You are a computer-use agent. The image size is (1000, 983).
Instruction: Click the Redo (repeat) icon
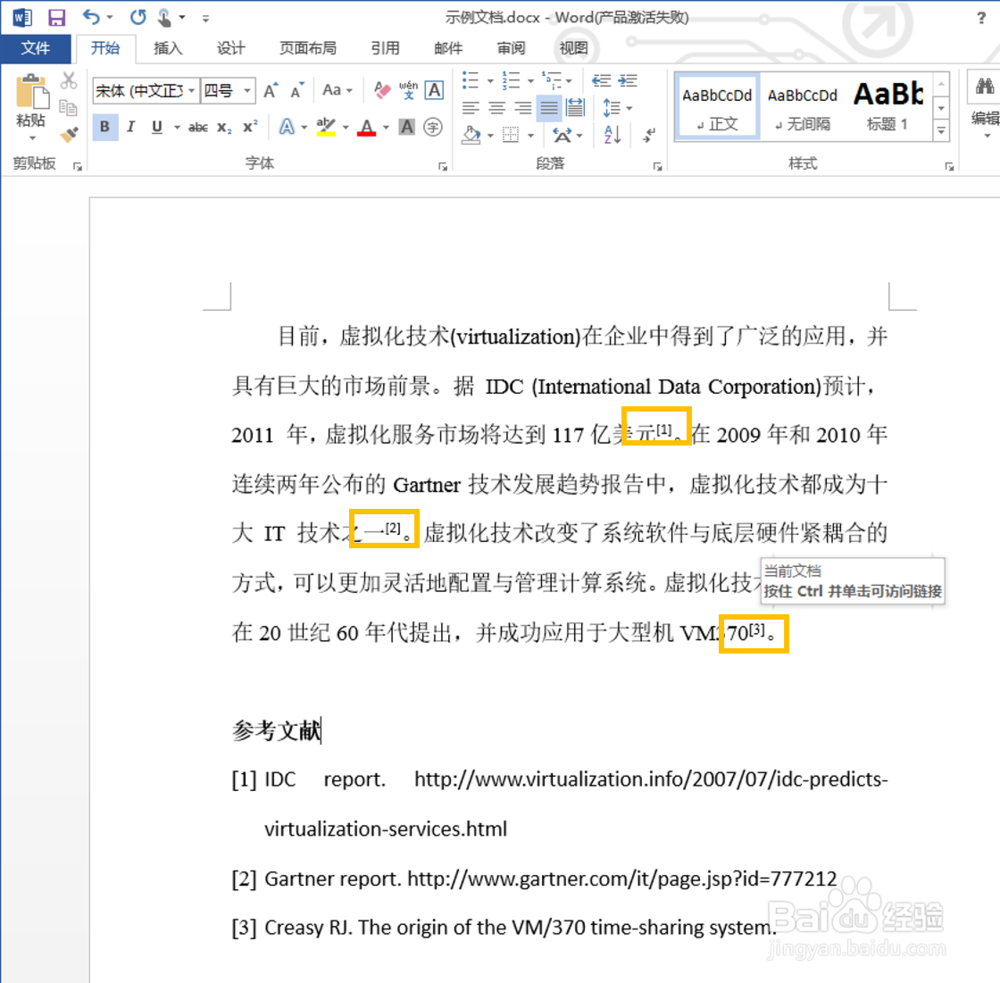click(x=138, y=17)
